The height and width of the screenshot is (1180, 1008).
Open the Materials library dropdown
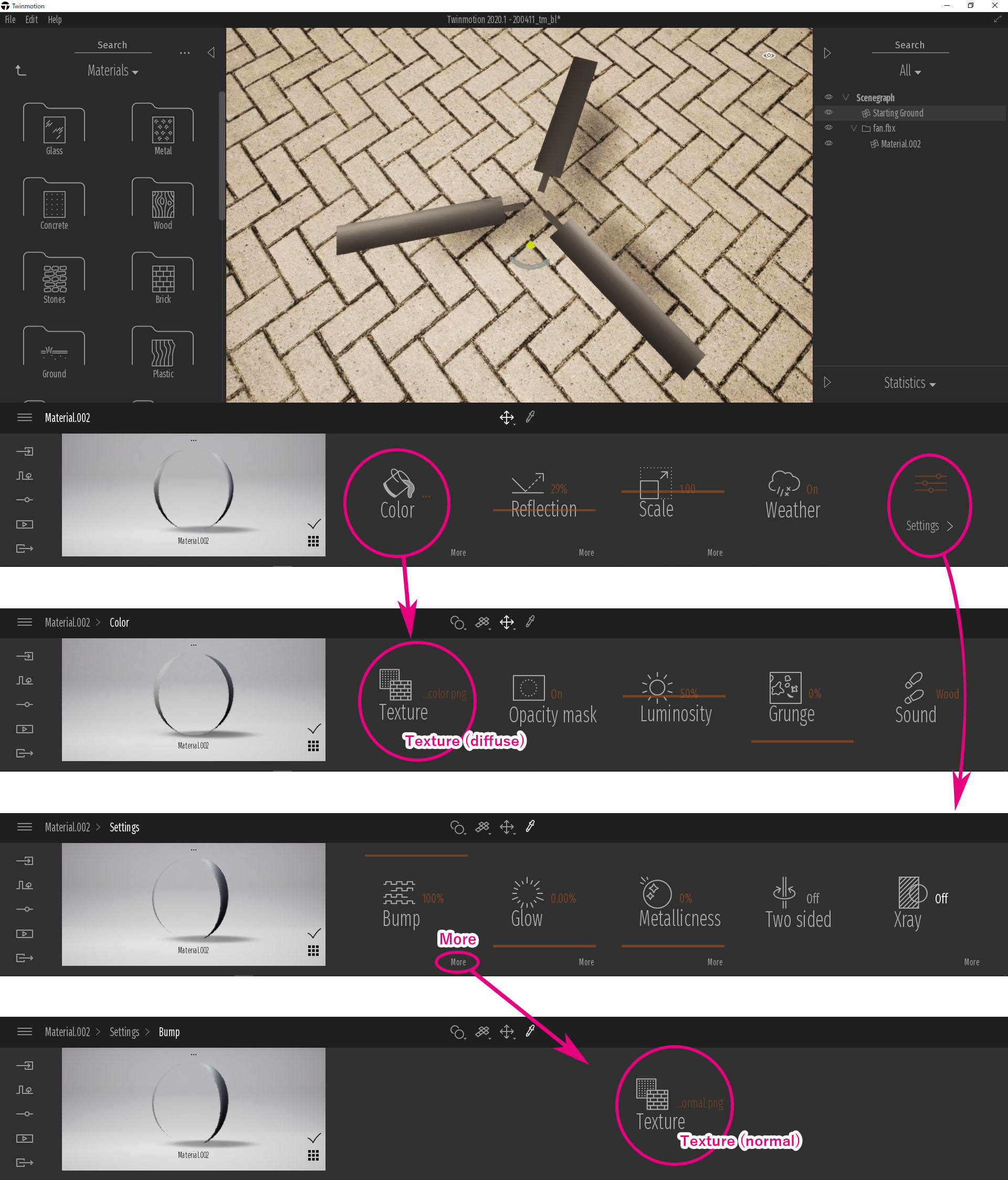click(113, 71)
